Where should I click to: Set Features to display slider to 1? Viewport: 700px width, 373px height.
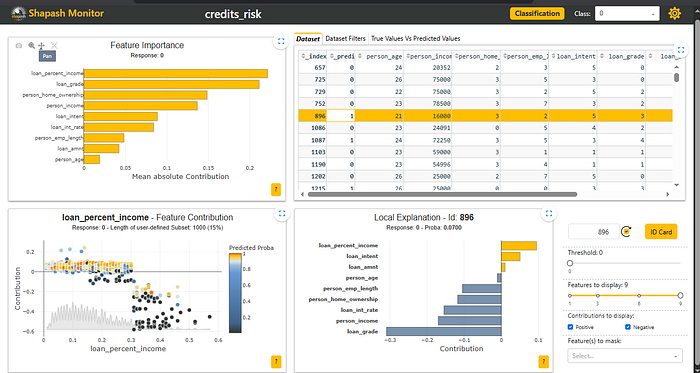(570, 295)
